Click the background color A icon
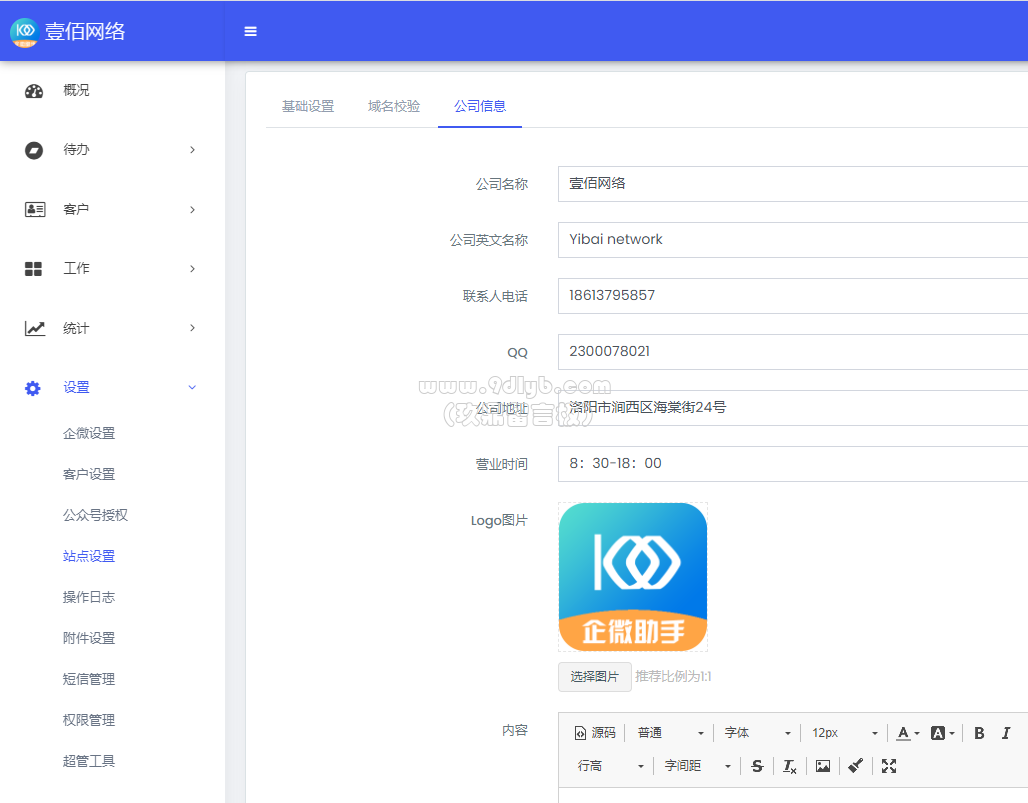This screenshot has height=803, width=1028. (938, 733)
